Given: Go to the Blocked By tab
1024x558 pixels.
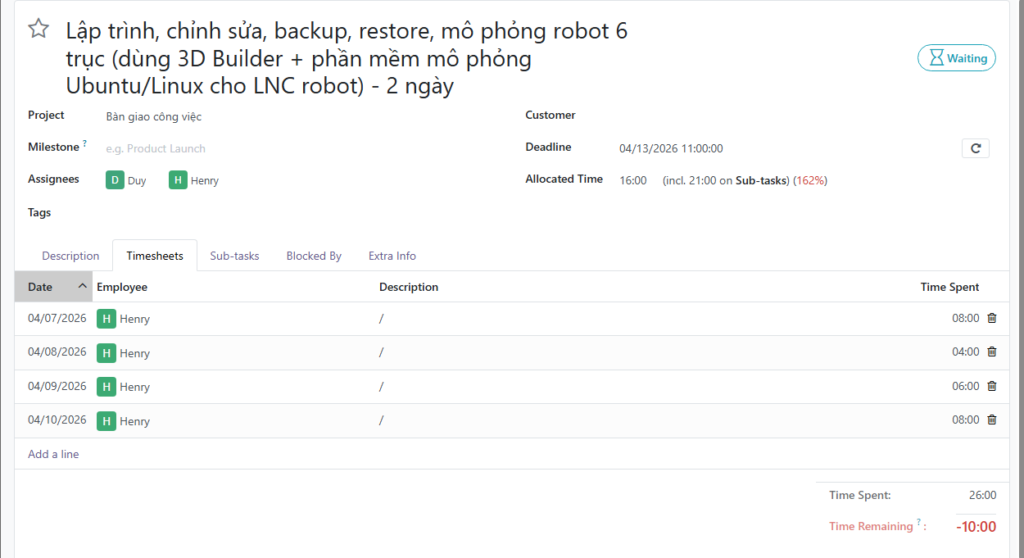Looking at the screenshot, I should point(314,256).
